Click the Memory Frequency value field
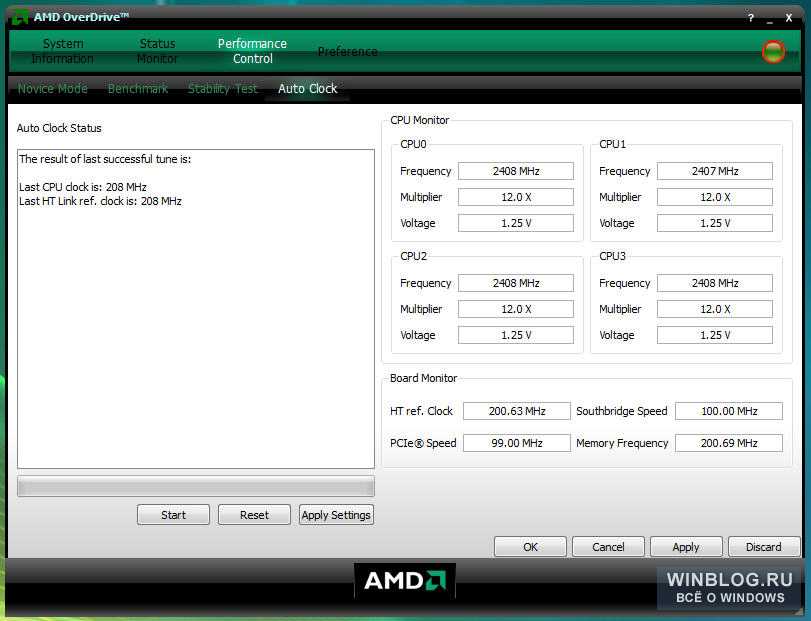This screenshot has width=811, height=621. tap(729, 443)
